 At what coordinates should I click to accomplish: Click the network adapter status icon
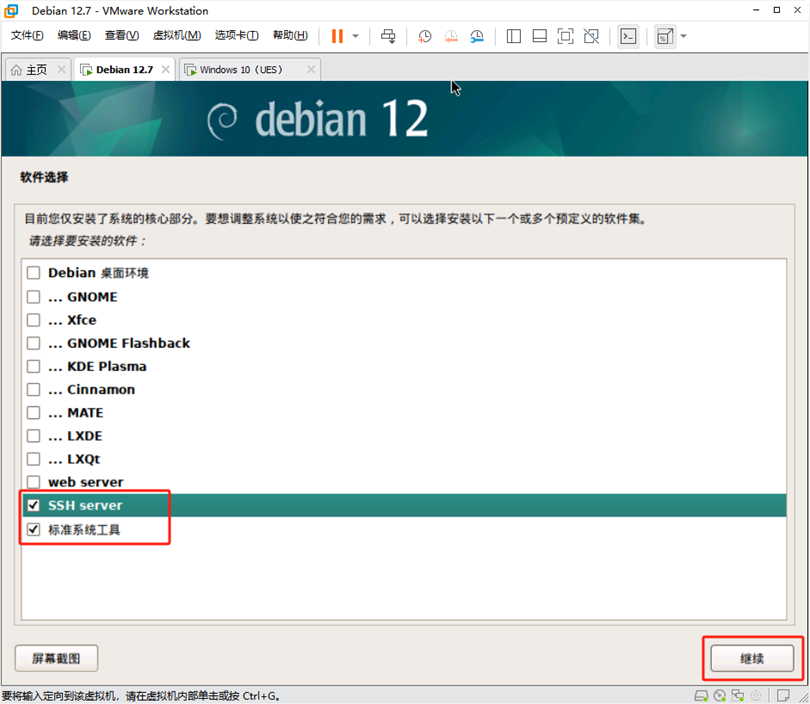click(x=738, y=696)
